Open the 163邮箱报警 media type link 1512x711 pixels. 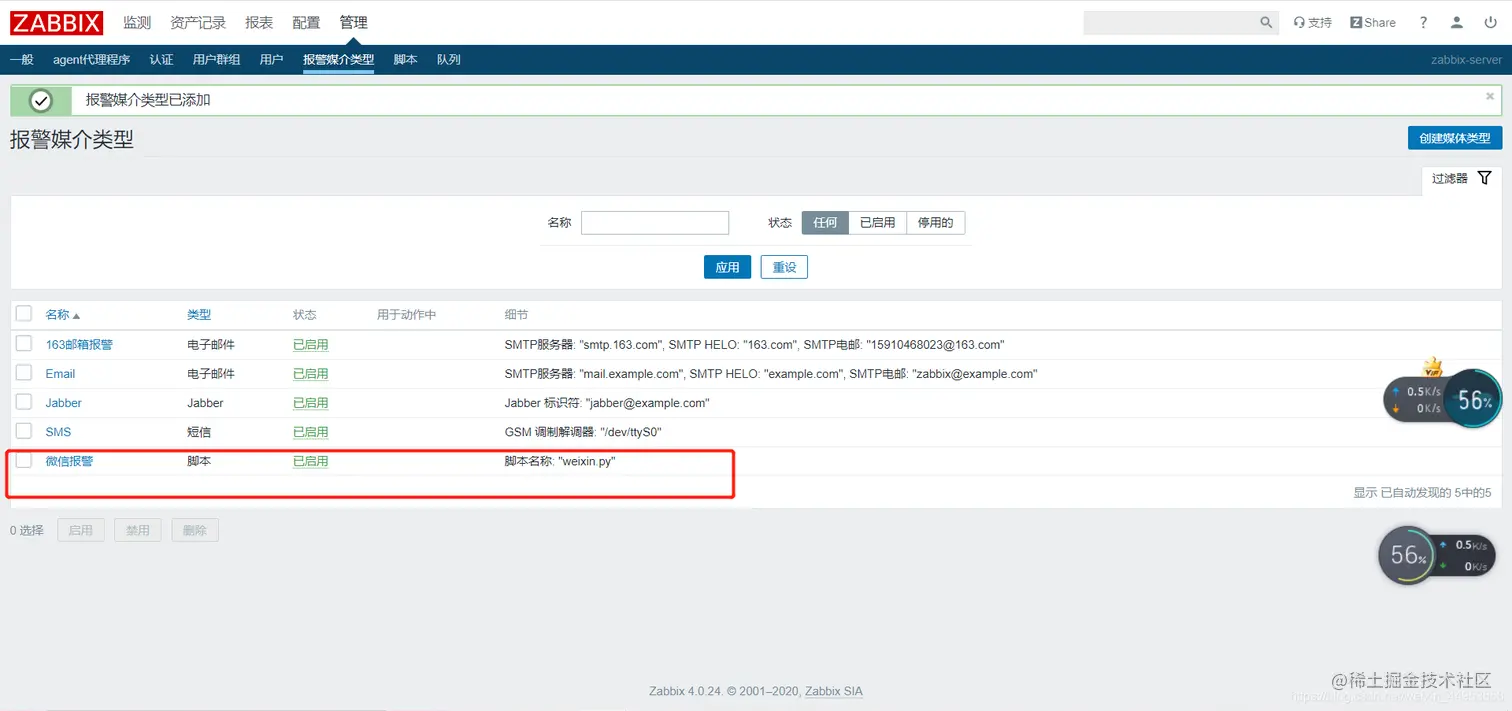pyautogui.click(x=79, y=345)
